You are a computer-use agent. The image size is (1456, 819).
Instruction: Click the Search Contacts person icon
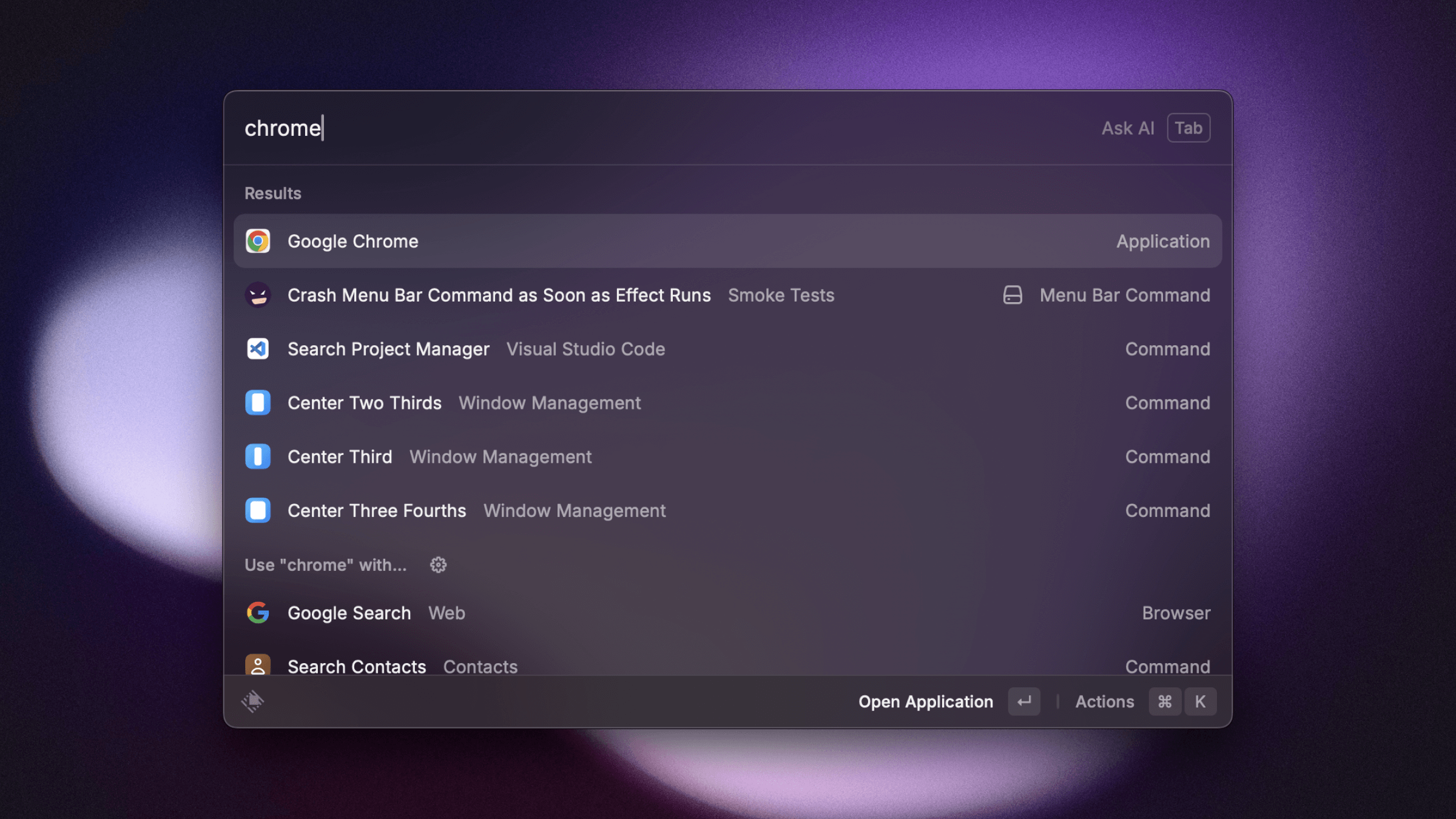pyautogui.click(x=258, y=665)
